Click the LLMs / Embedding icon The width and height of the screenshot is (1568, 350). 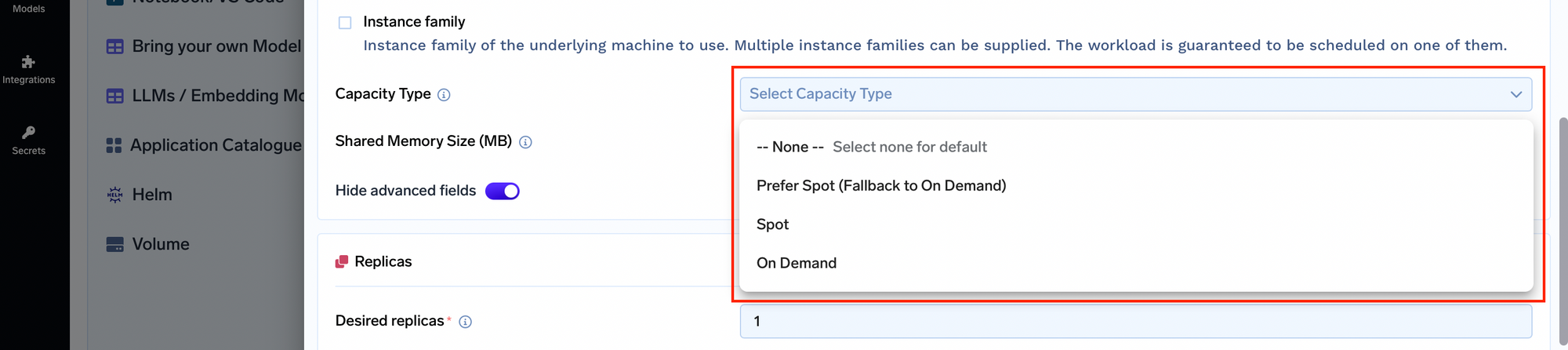[114, 96]
